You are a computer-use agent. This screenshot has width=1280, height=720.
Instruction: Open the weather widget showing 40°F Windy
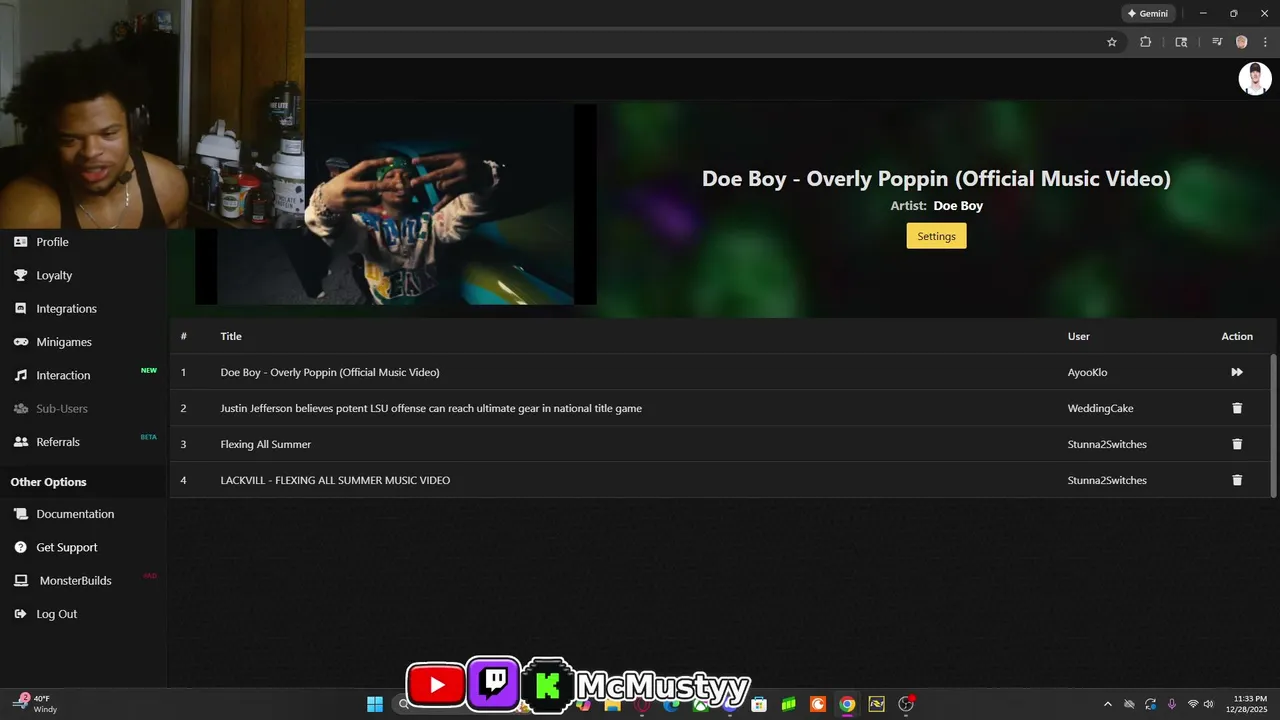pos(37,704)
